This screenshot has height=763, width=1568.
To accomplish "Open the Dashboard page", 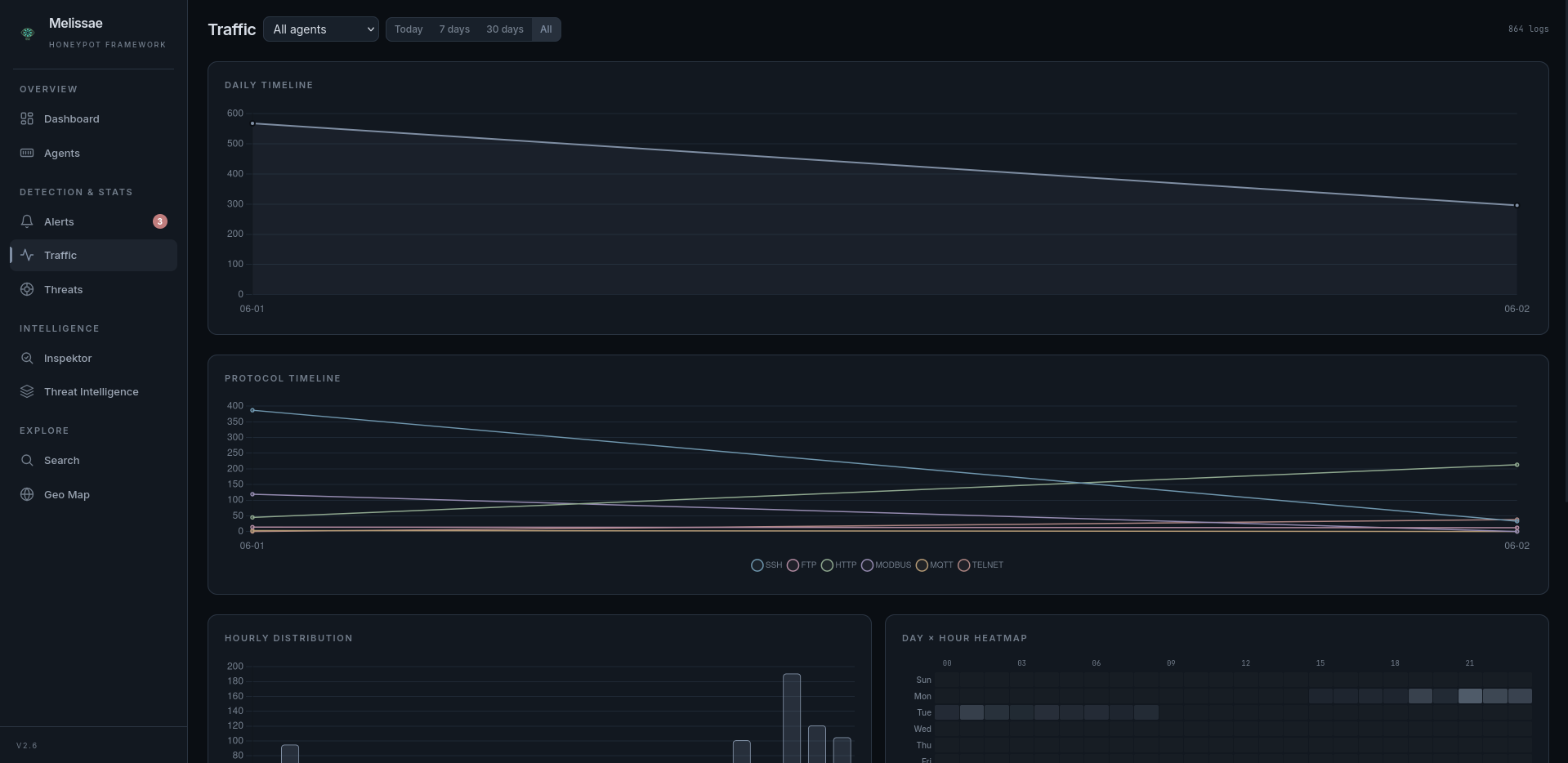I will click(x=94, y=118).
